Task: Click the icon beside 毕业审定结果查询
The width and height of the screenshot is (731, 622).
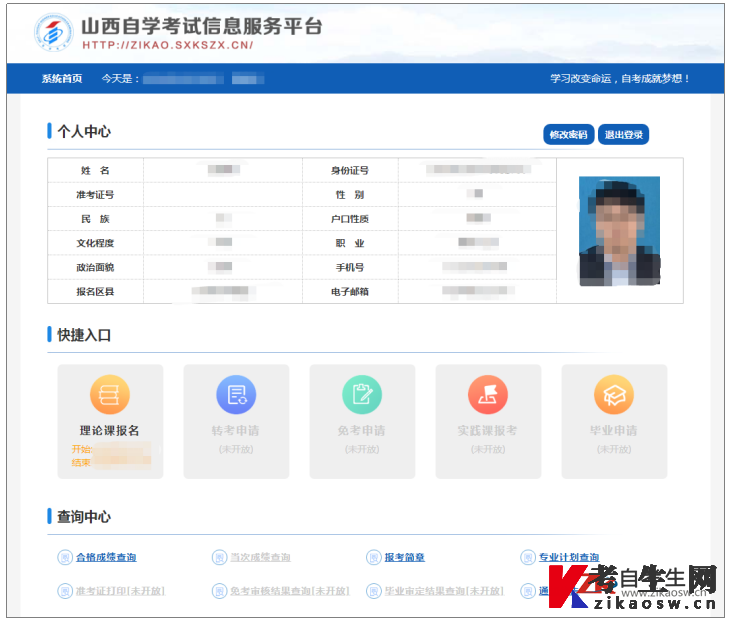Action: tap(373, 591)
